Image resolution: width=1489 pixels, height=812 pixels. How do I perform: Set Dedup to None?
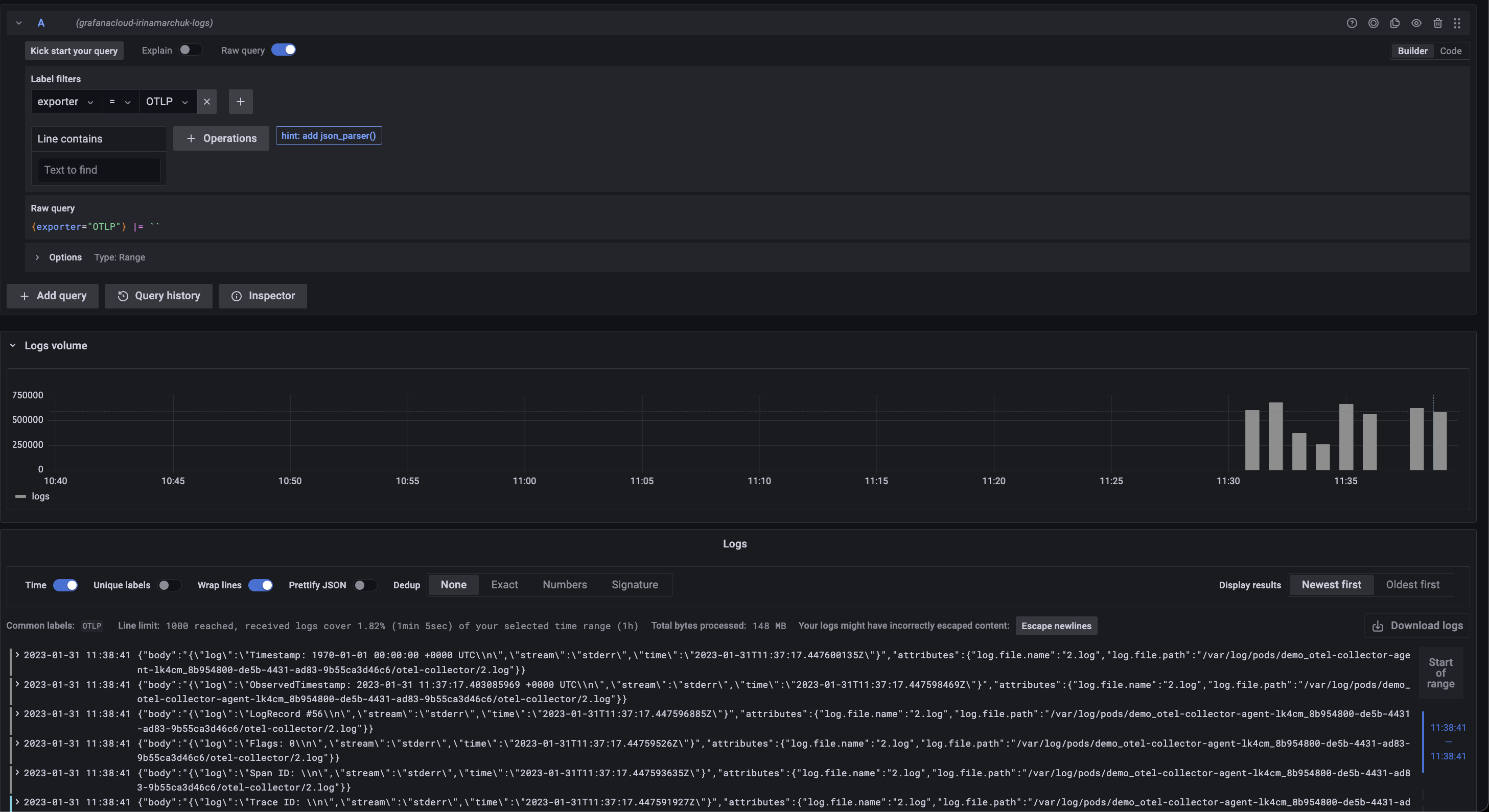[453, 584]
